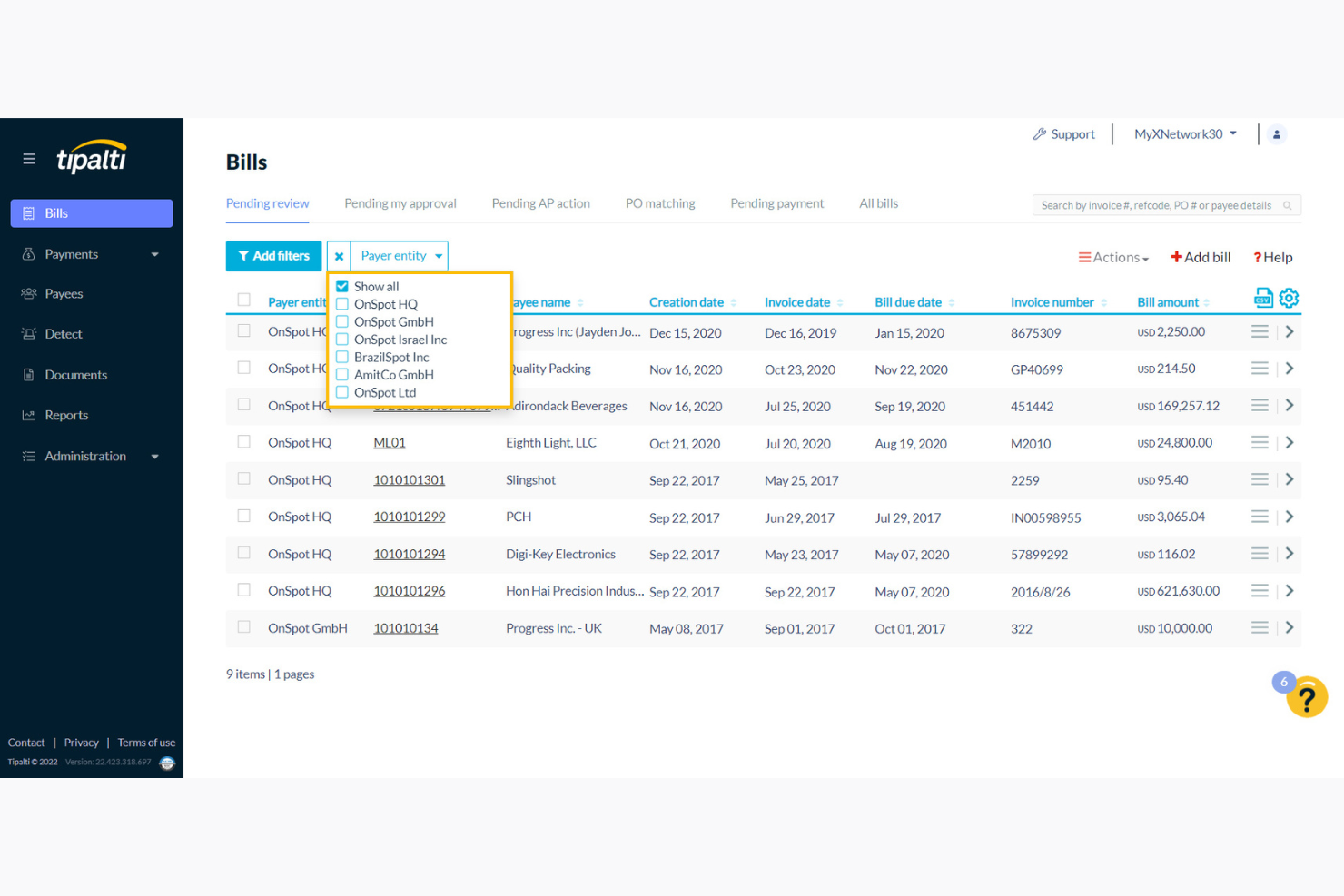
Task: Open the Contact footer link
Action: 26,743
